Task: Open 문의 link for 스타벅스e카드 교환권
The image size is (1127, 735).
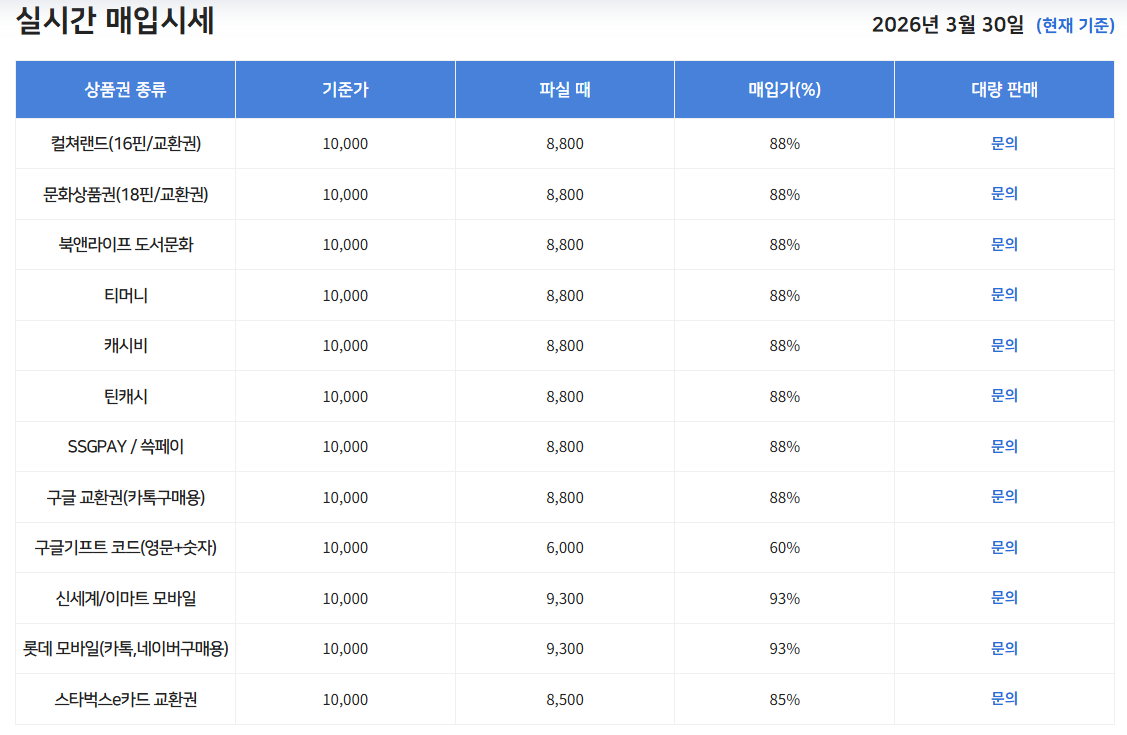Action: tap(1004, 698)
